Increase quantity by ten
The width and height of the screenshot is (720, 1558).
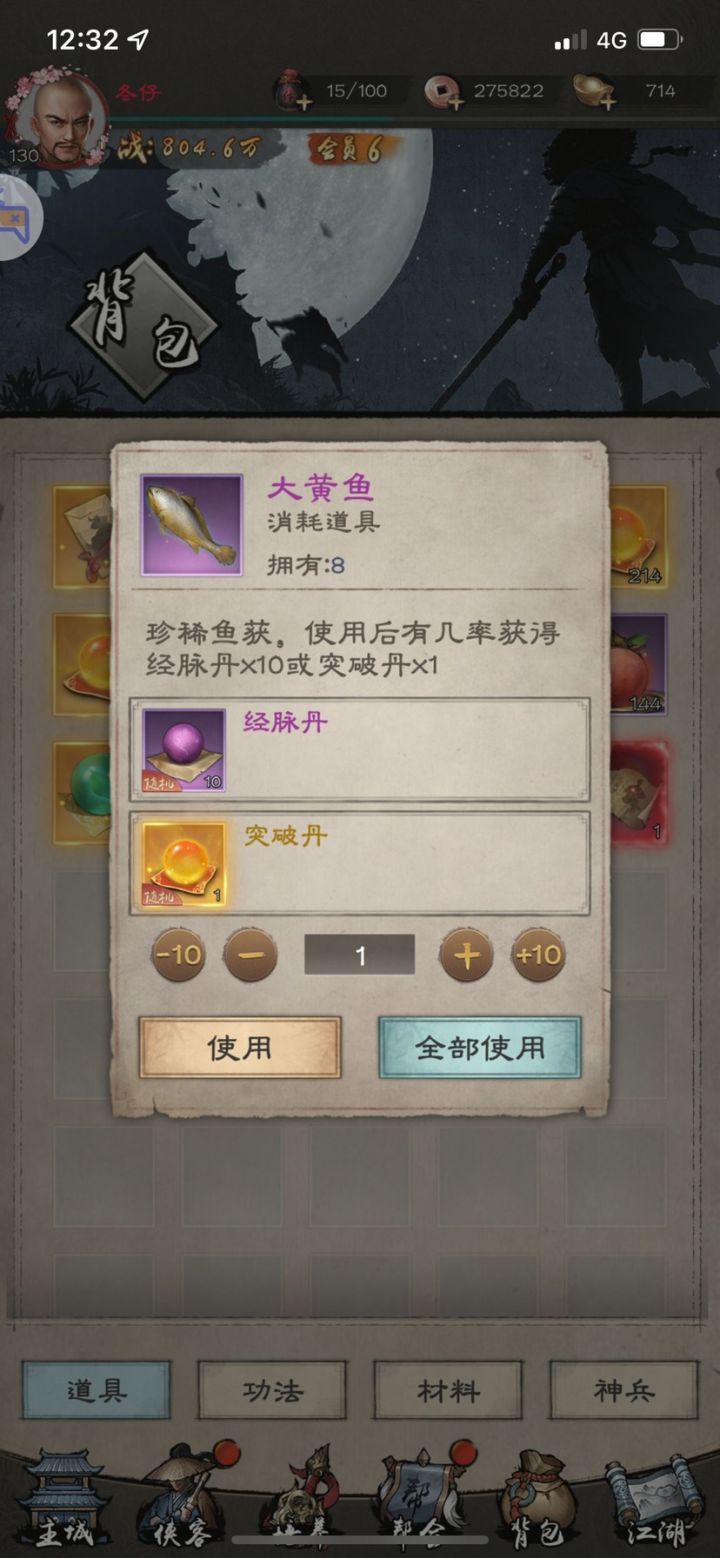click(x=538, y=955)
